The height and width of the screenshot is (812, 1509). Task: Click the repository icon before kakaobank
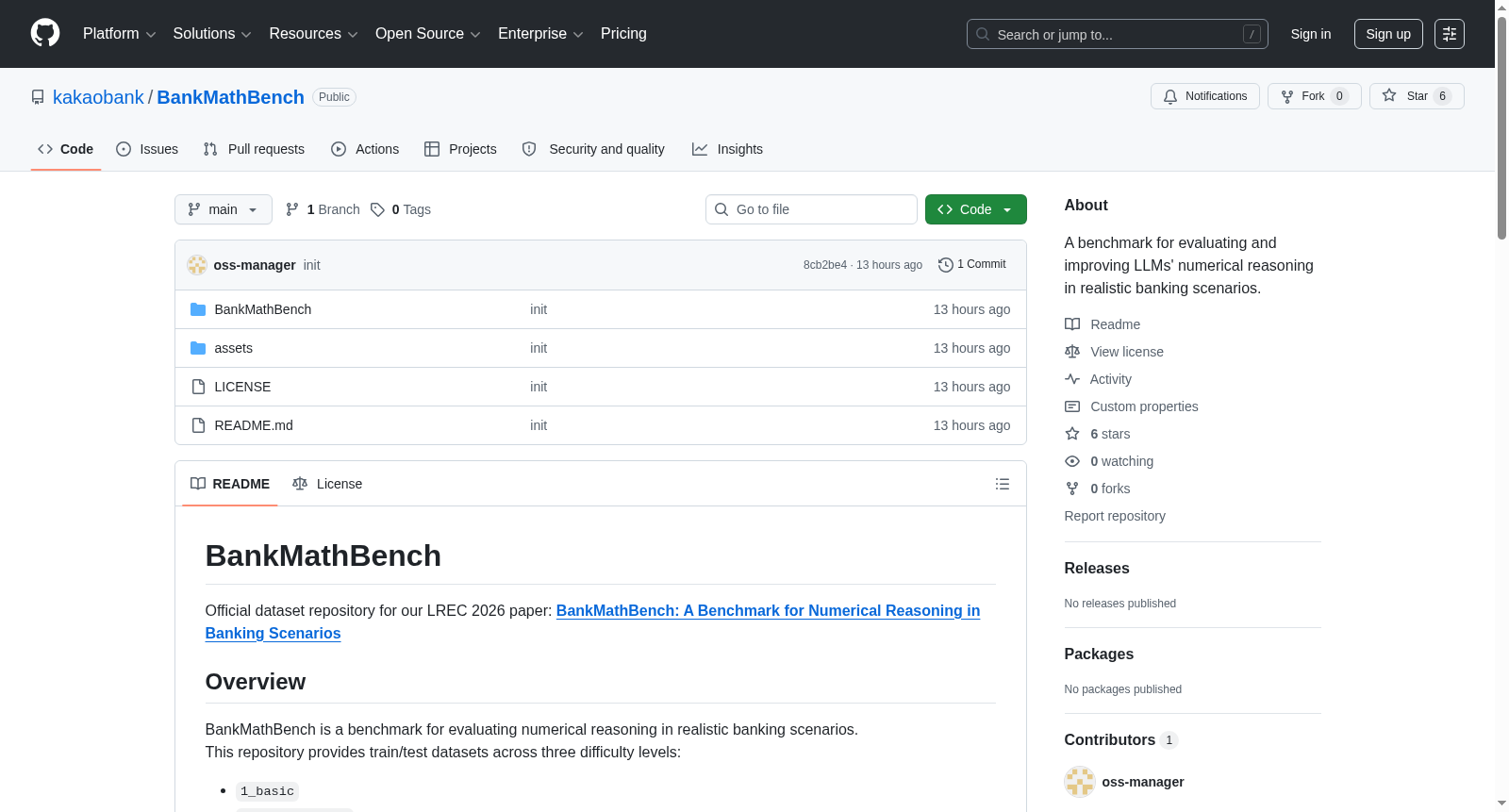tap(38, 97)
